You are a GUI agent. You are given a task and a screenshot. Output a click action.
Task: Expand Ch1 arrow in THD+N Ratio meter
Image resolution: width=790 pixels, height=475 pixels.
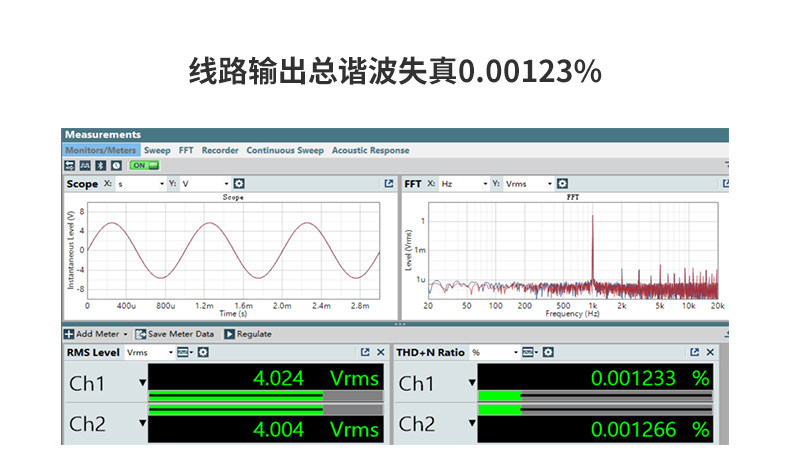tap(472, 383)
